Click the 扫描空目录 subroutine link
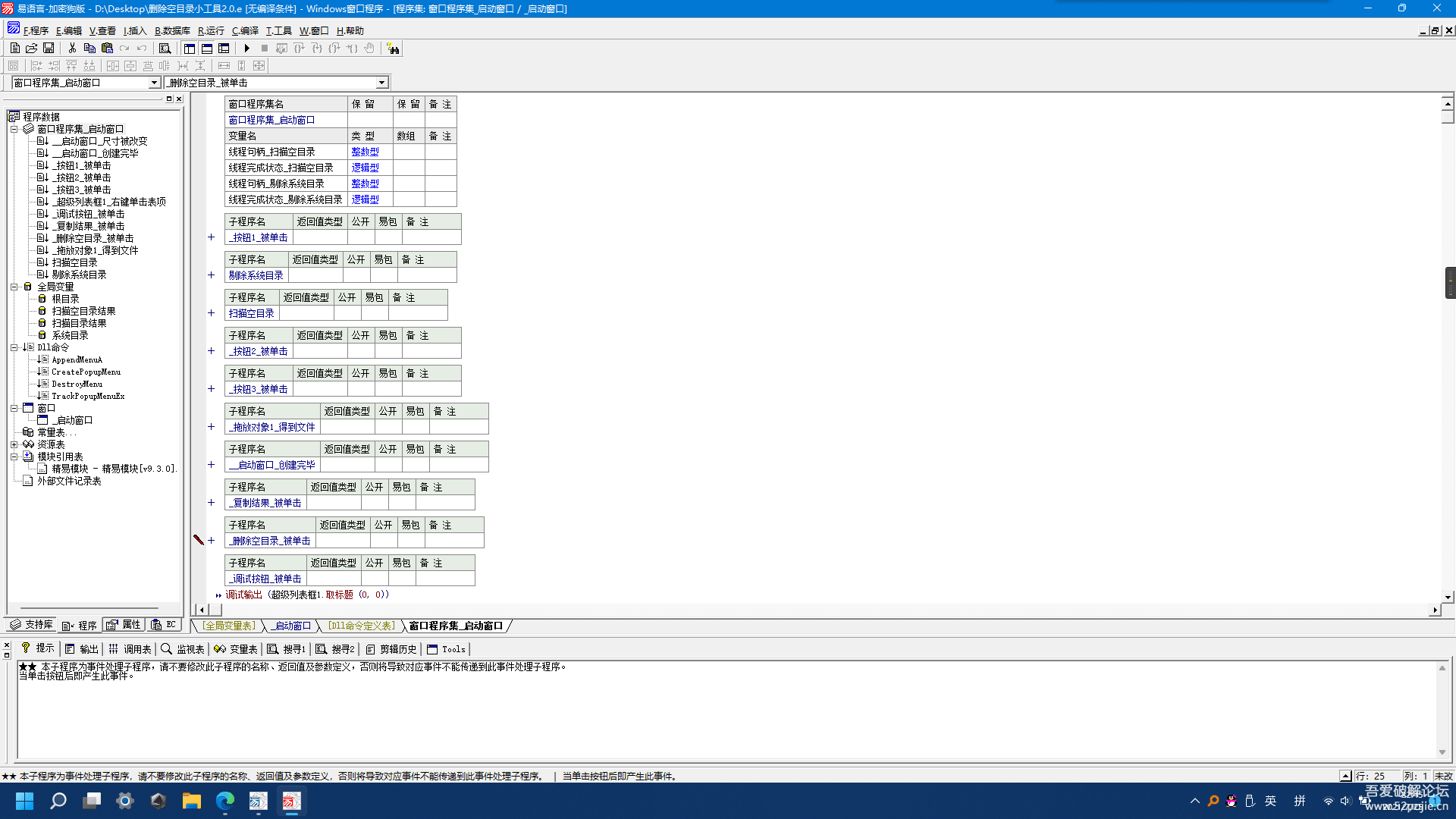 pyautogui.click(x=251, y=313)
